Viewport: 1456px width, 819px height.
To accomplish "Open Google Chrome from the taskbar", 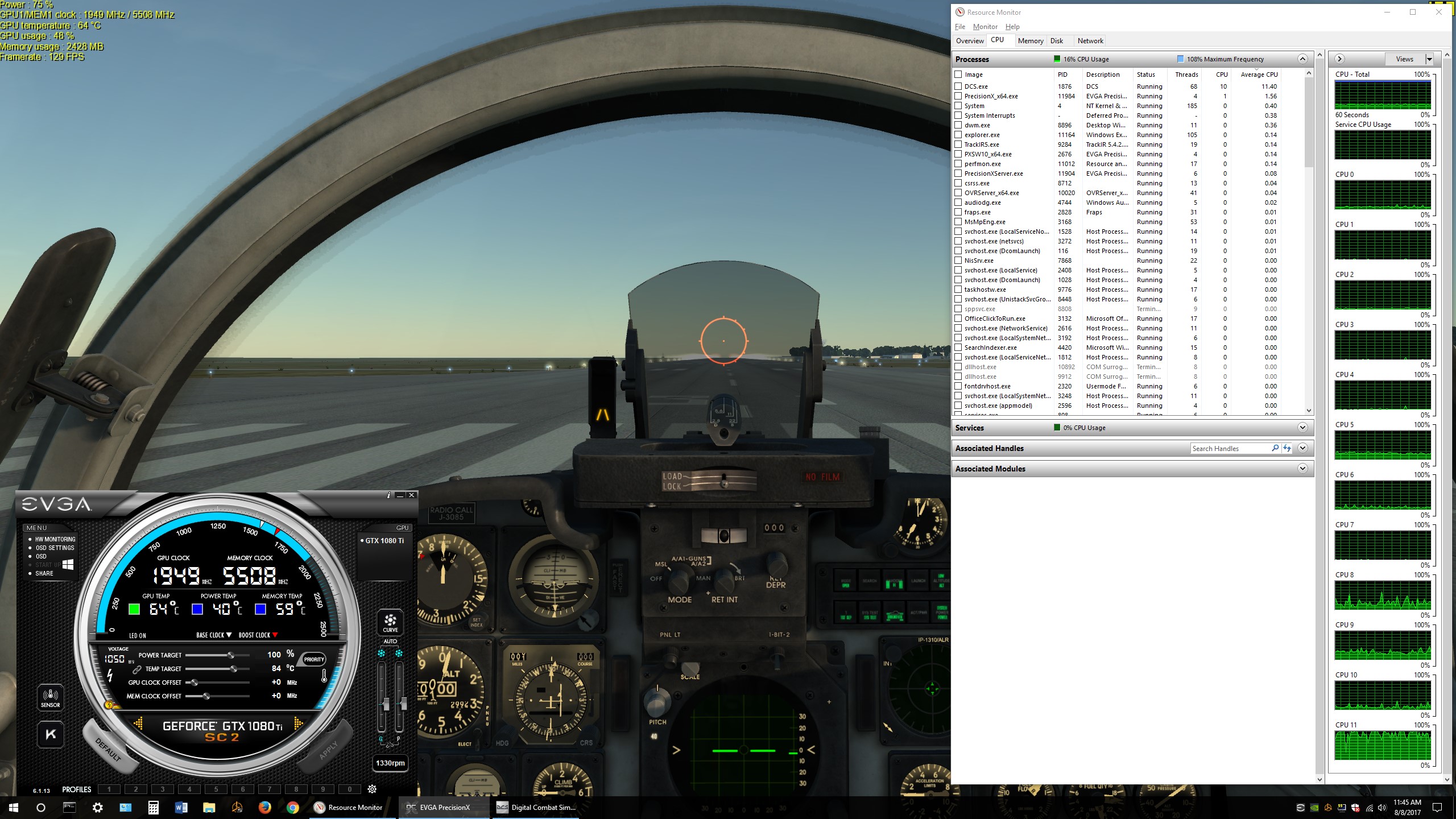I will [x=293, y=807].
